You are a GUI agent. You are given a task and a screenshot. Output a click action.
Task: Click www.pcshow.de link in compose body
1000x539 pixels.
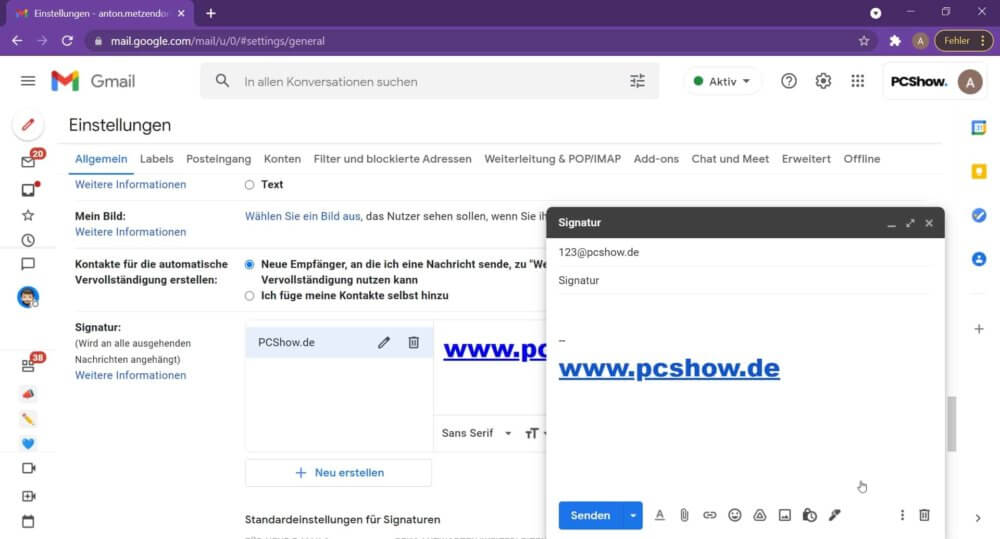(x=669, y=369)
